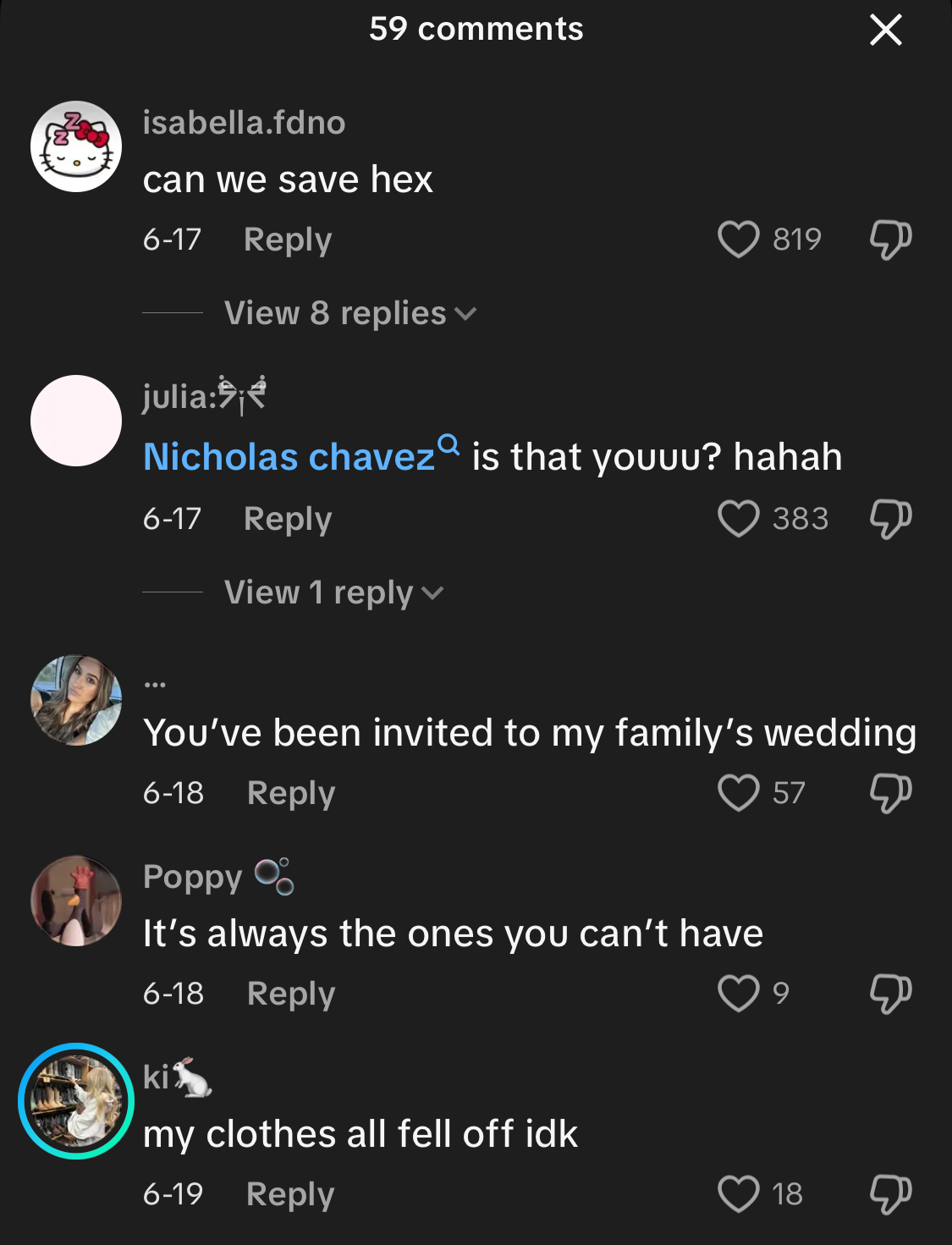Screen dimensions: 952x1245
Task: Dislike the 'can we save hex' comment
Action: [x=890, y=240]
